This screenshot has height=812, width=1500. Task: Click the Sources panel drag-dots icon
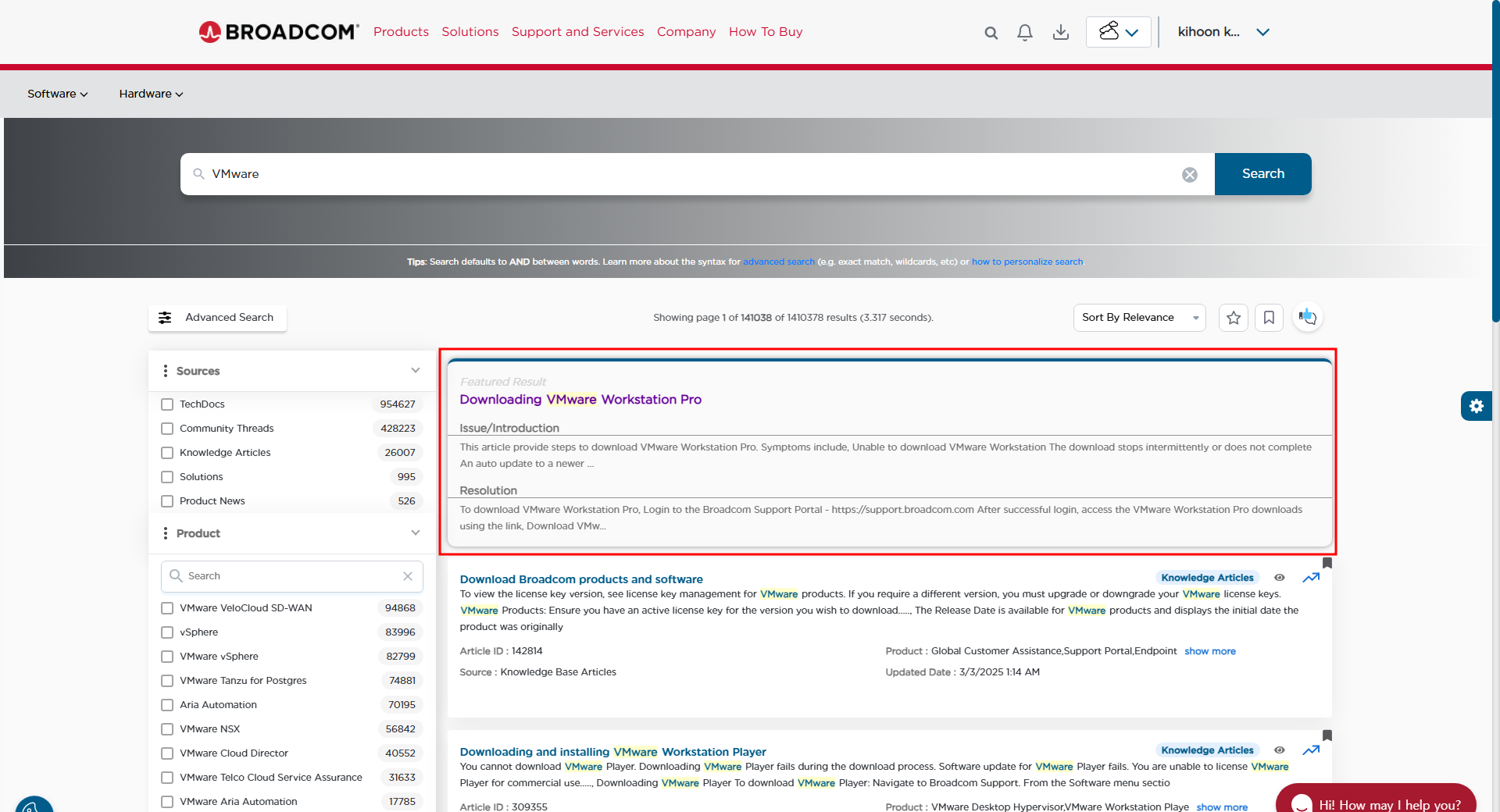coord(165,371)
